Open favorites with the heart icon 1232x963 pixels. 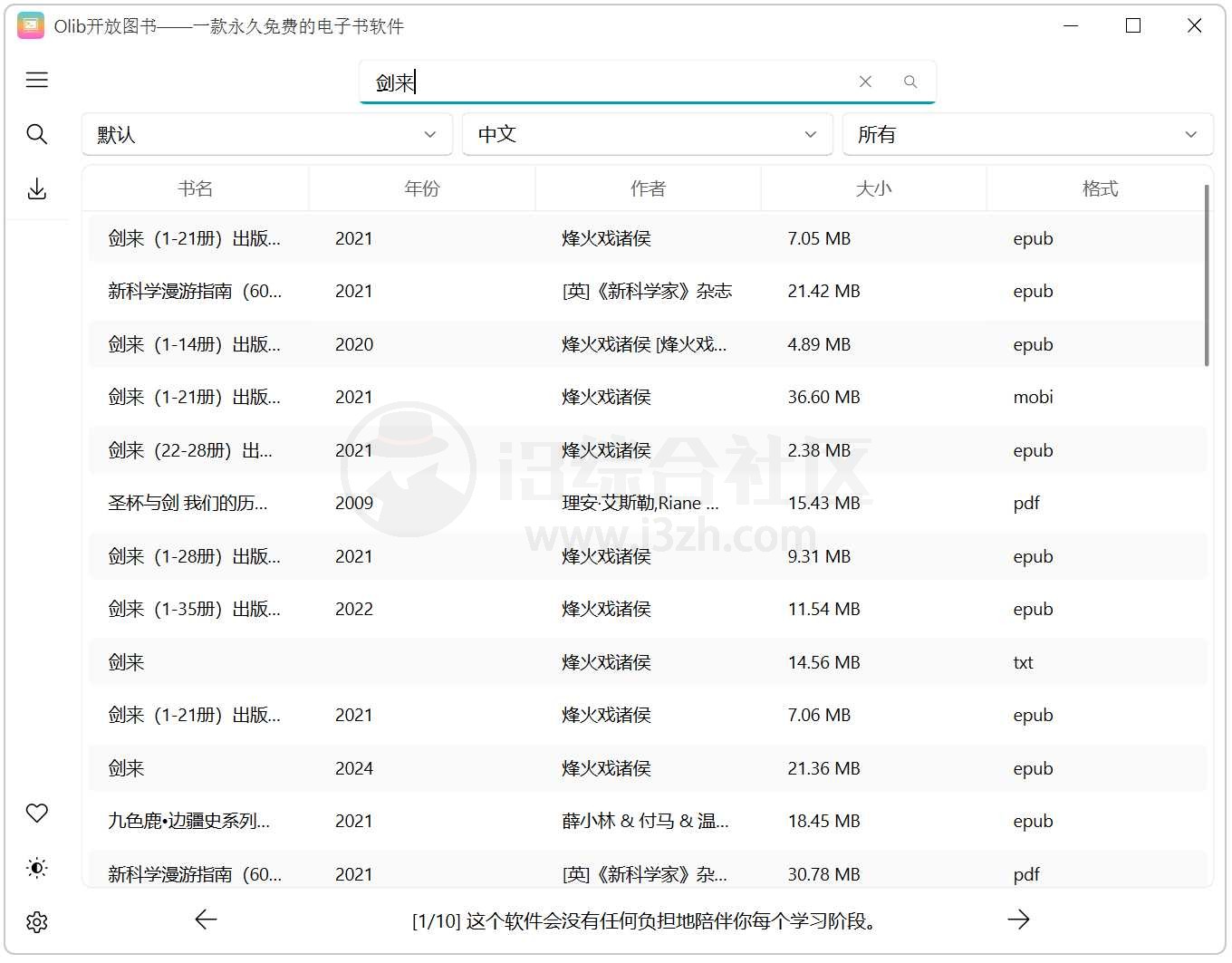(x=37, y=814)
